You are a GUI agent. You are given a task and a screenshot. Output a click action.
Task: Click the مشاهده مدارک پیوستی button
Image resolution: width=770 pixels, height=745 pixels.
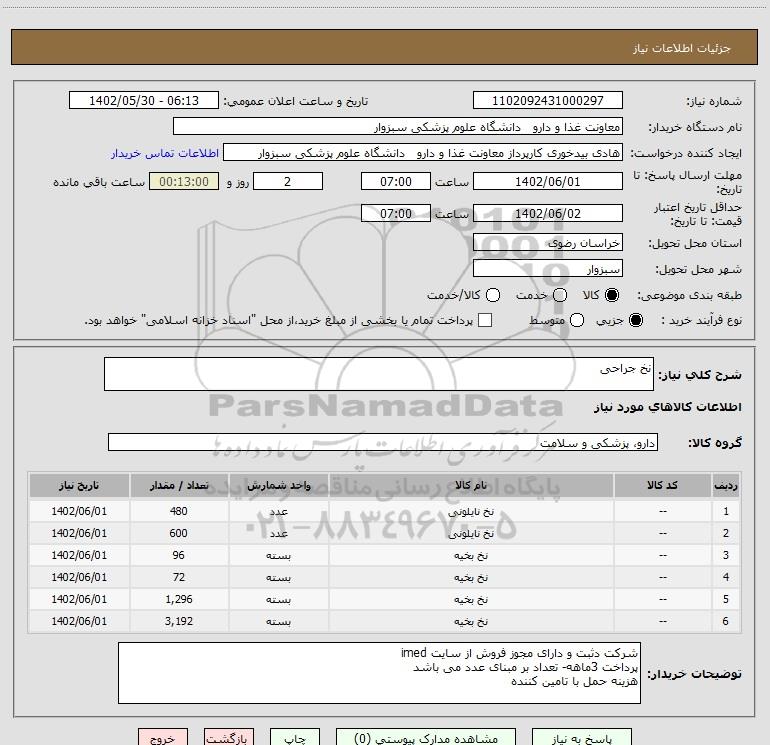coord(426,738)
